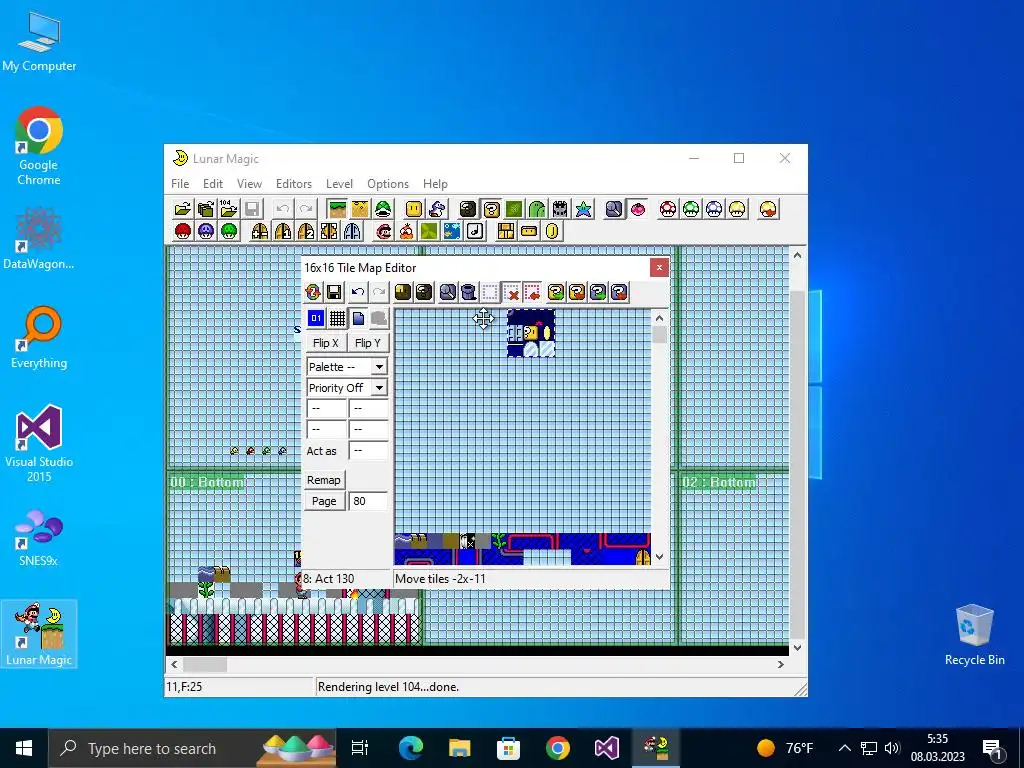Click the blue spotted mushroom icon in top row
Screen dimensions: 1024x768
click(x=714, y=209)
